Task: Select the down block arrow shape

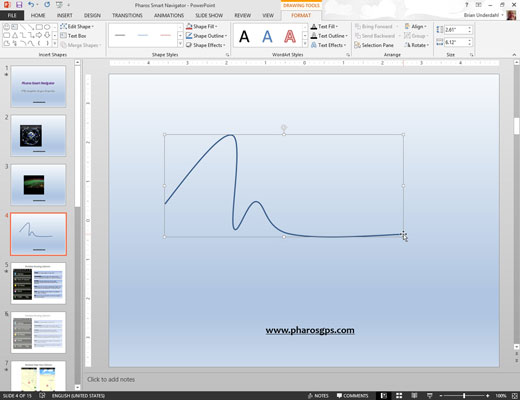Action: coord(47,35)
